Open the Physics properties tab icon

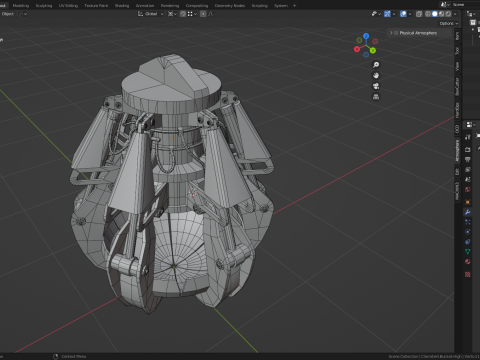[x=468, y=232]
